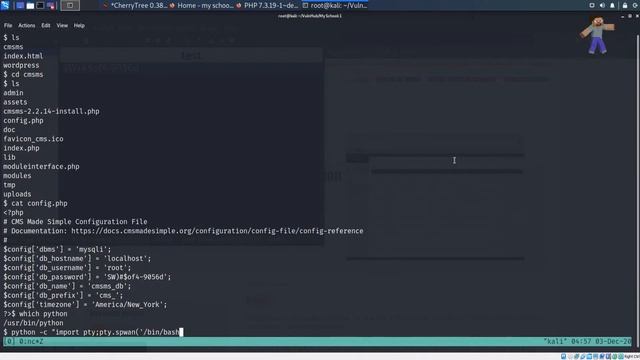Click the 'config.php' listing entry

pos(23,121)
